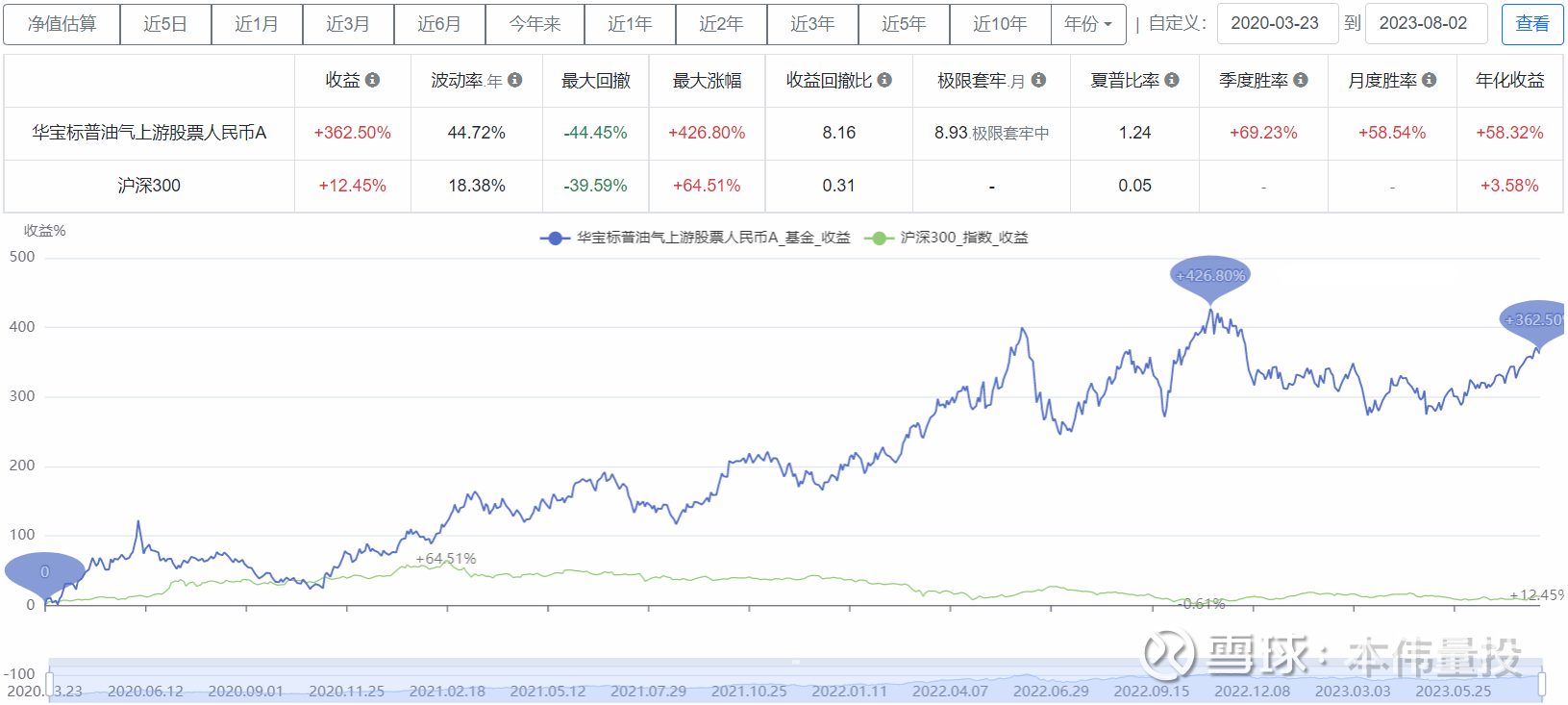
Task: Click the 1.24 夏普比率 value
Action: tap(1135, 133)
